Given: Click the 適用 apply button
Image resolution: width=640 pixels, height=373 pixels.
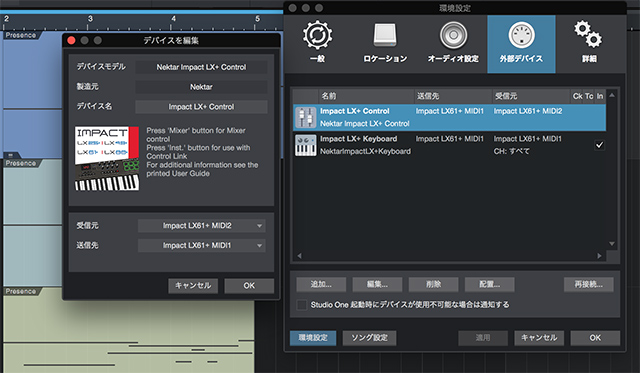Looking at the screenshot, I should tap(483, 338).
